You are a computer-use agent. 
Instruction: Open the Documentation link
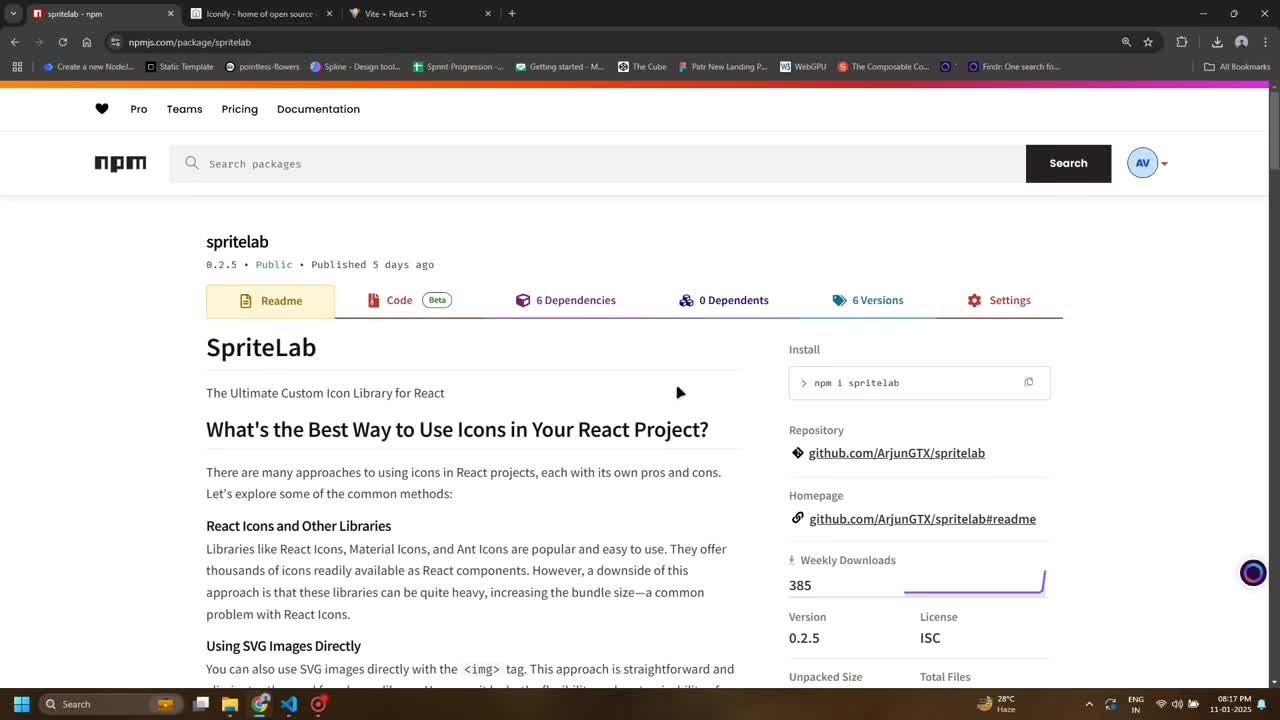318,109
